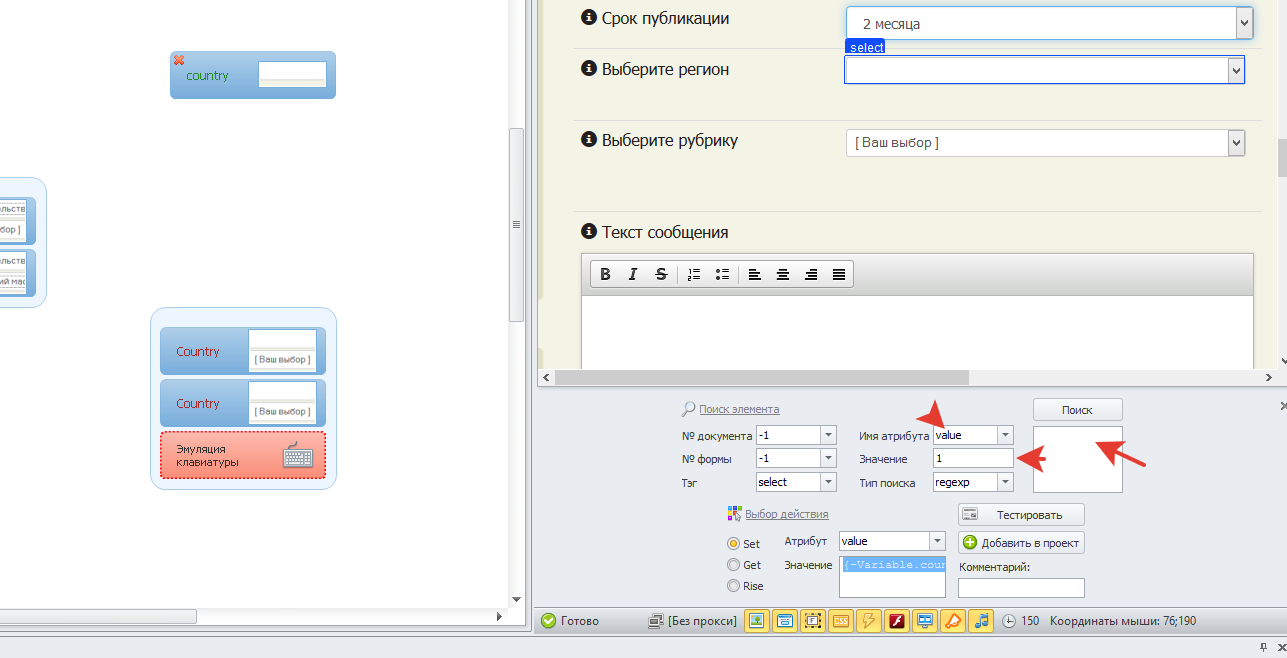
Task: Toggle image loading icon in status bar
Action: pyautogui.click(x=757, y=621)
